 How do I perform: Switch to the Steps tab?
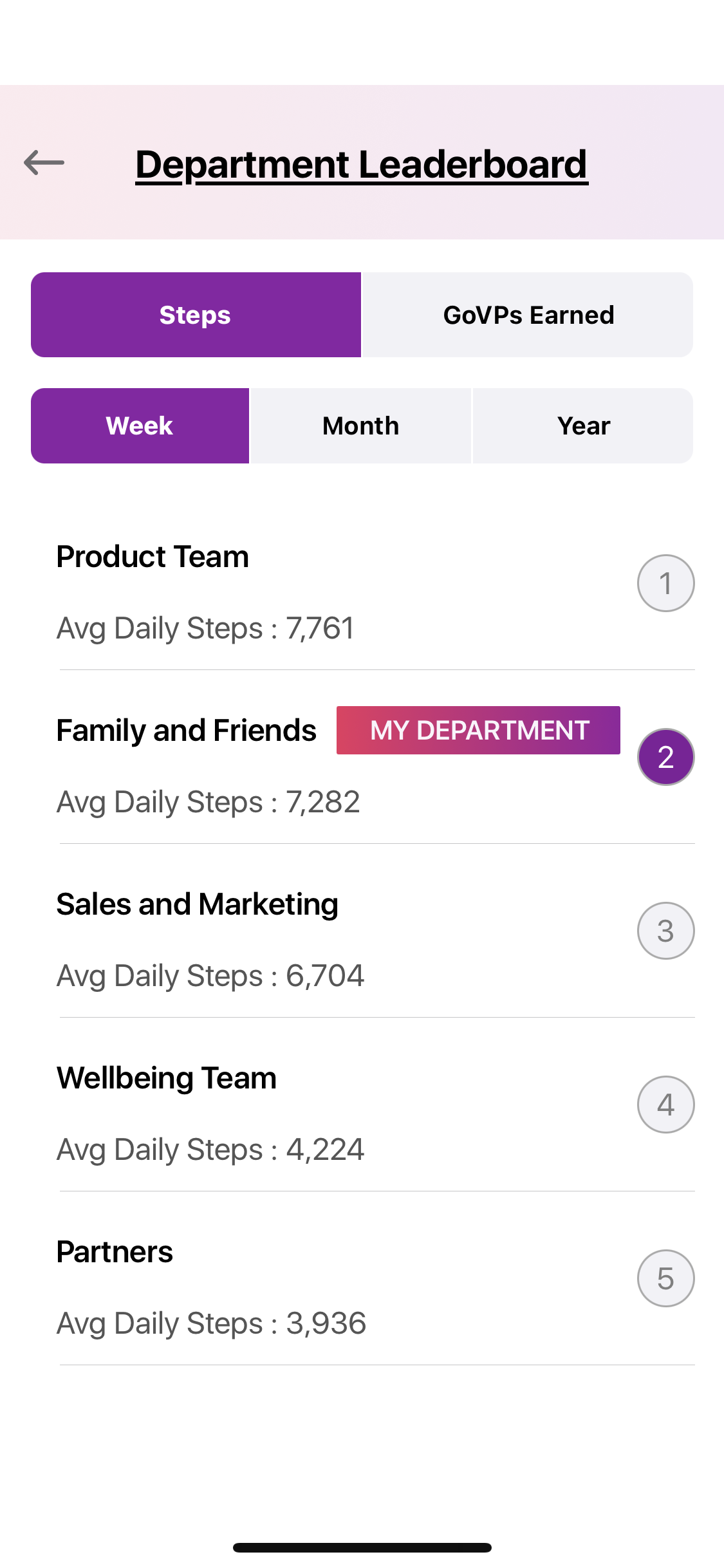(196, 315)
